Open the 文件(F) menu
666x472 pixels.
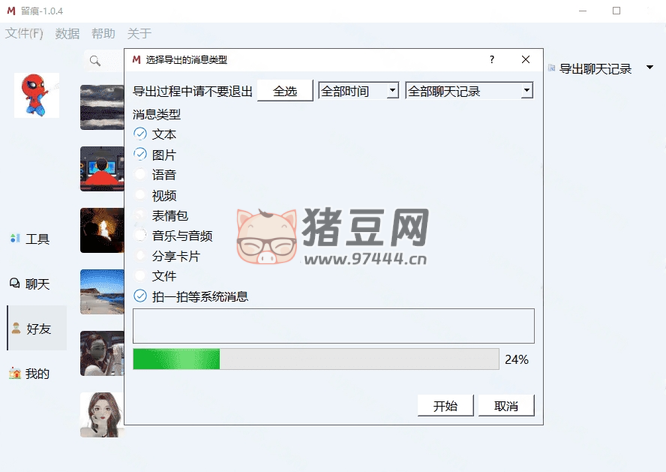click(x=24, y=33)
